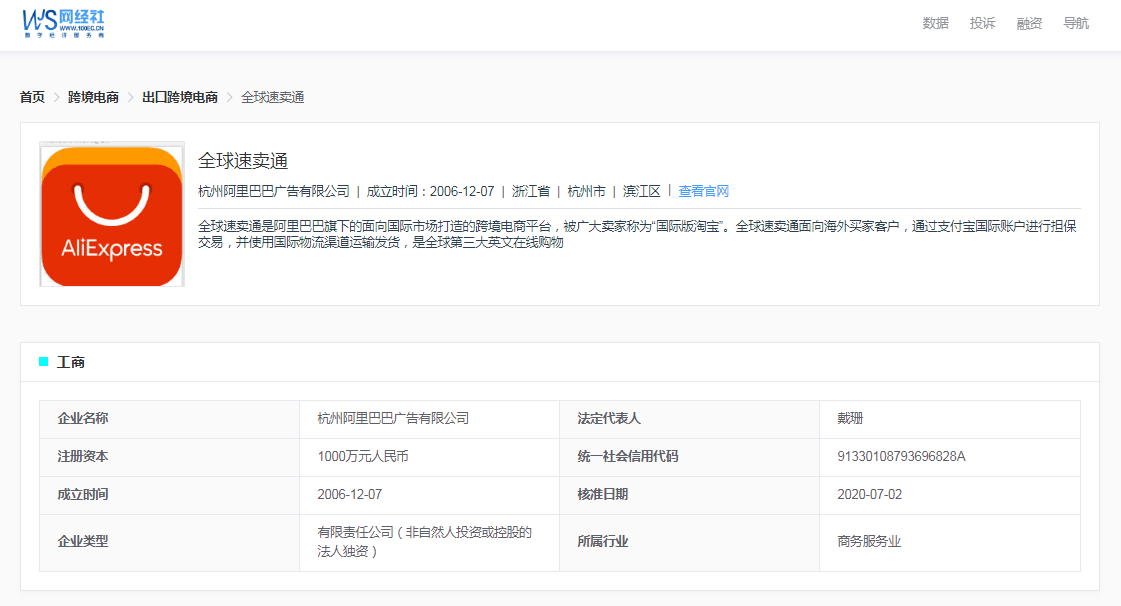Click the 核准日期 label cell
This screenshot has width=1121, height=606.
tap(689, 495)
